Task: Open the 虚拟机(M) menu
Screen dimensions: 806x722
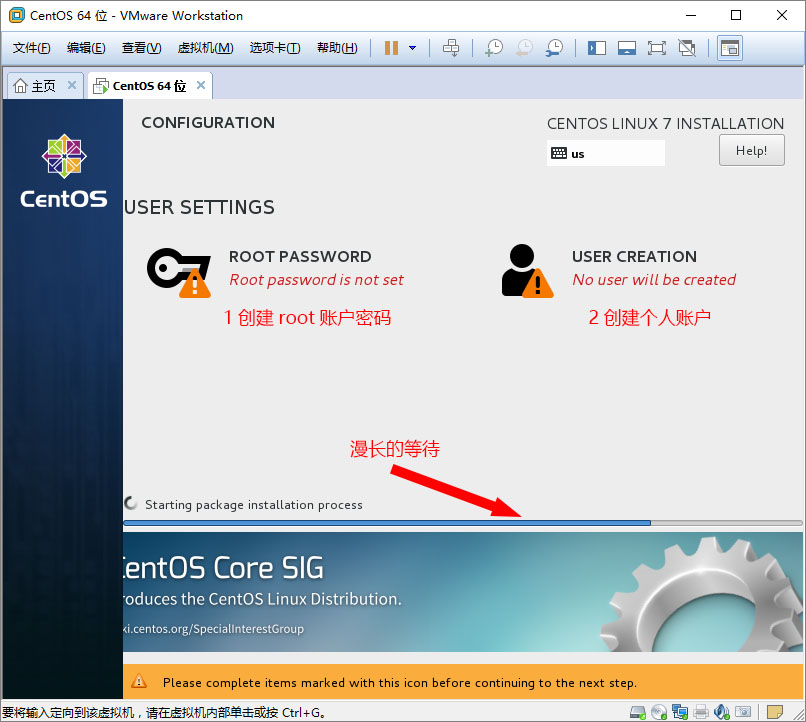Action: tap(205, 48)
